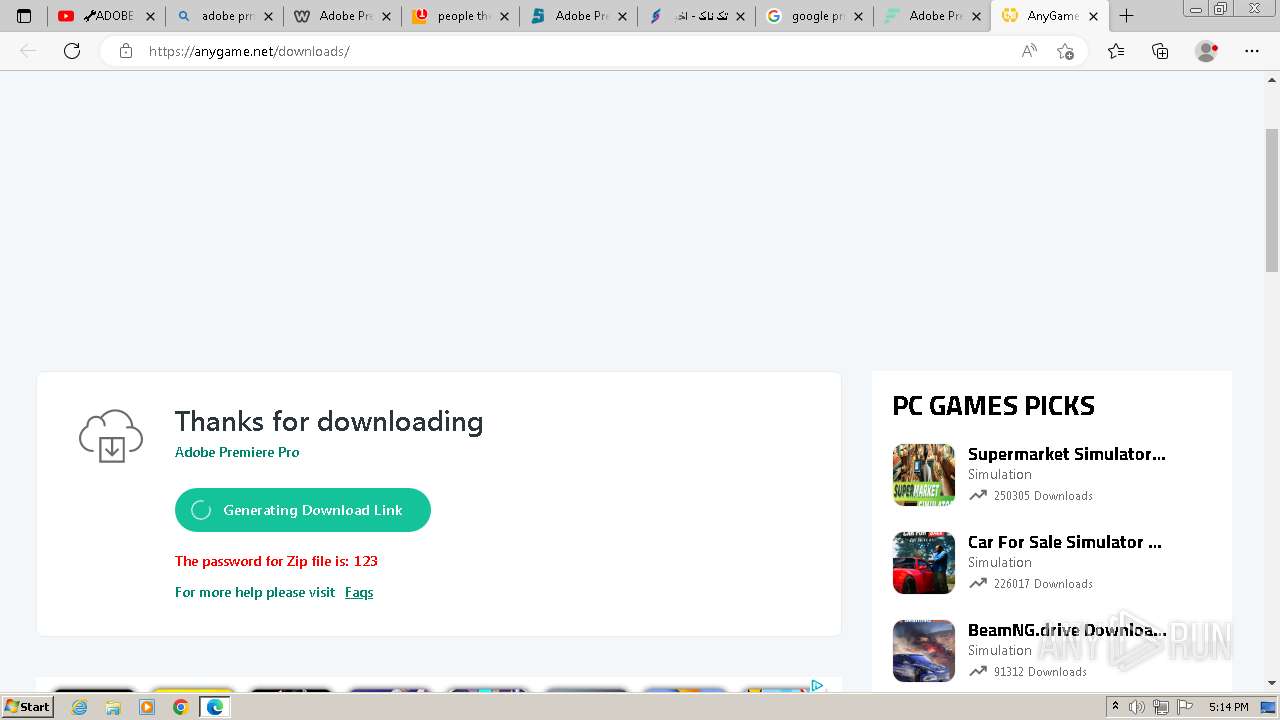Viewport: 1280px width, 720px height.
Task: Open the browser profile icon
Action: tap(1207, 51)
